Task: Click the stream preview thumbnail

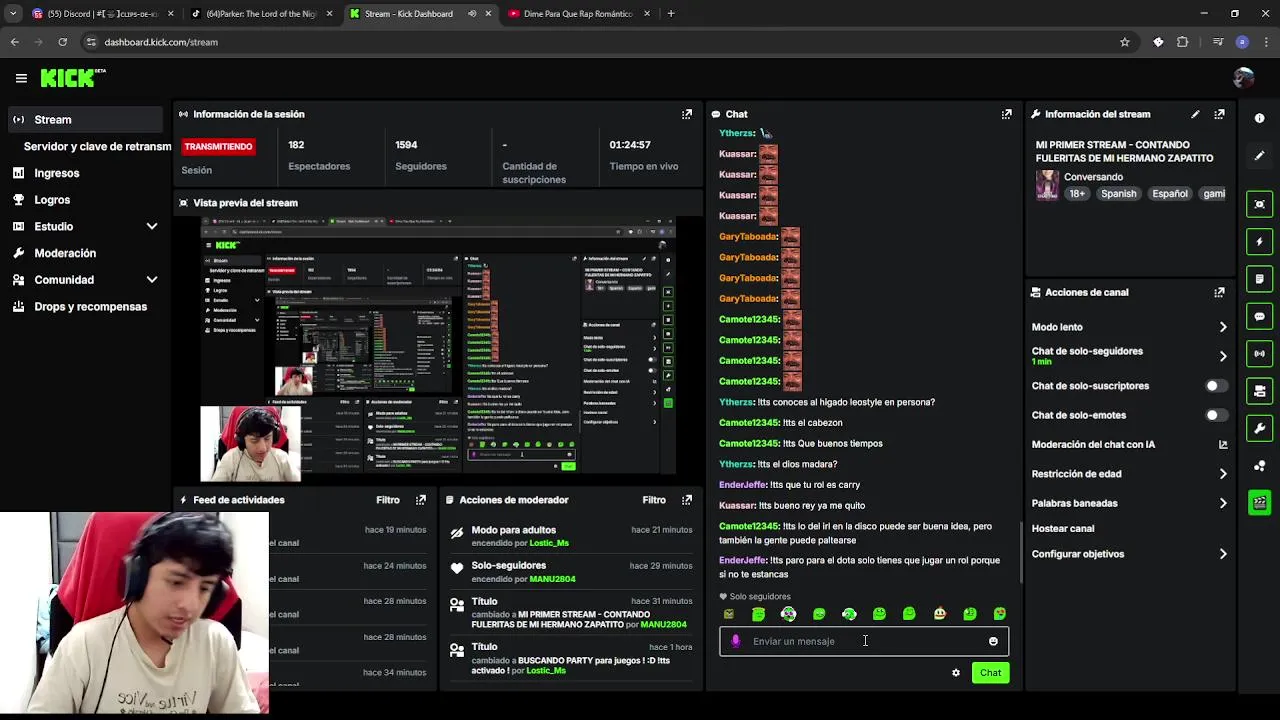Action: tap(438, 348)
